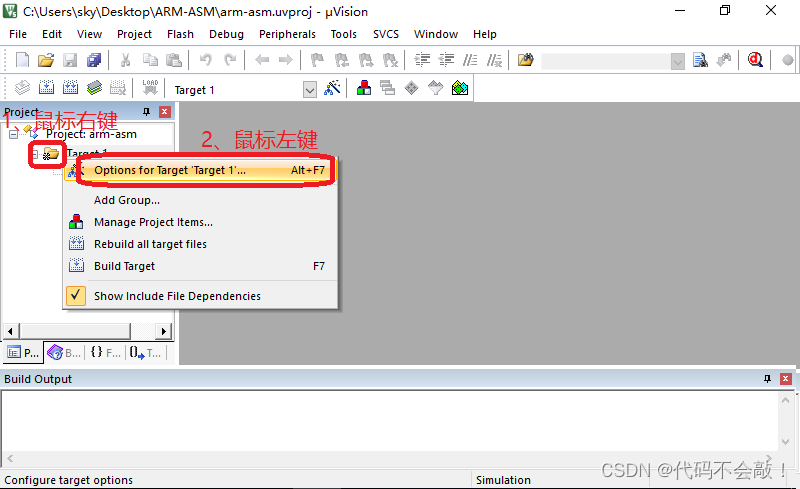Cut selection with scissors icon
Screen dimensions: 800x489
pos(125,60)
